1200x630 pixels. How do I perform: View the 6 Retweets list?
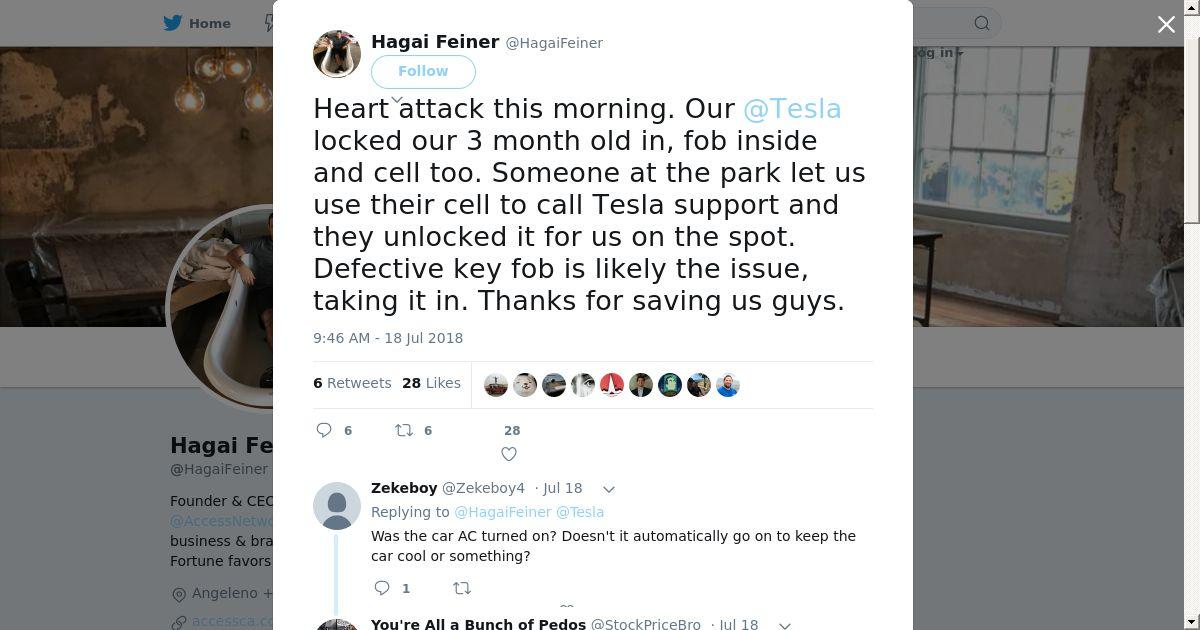pos(352,383)
